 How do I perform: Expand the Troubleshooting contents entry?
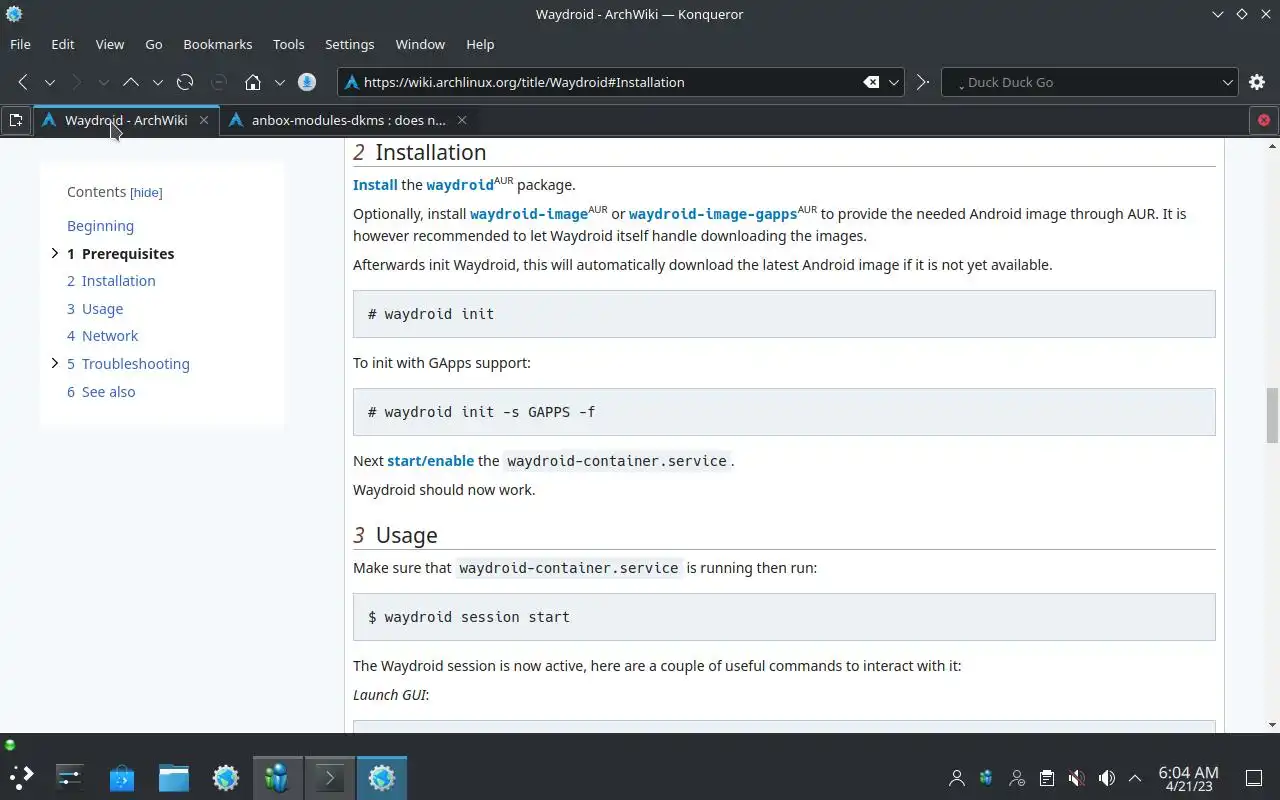coord(54,363)
